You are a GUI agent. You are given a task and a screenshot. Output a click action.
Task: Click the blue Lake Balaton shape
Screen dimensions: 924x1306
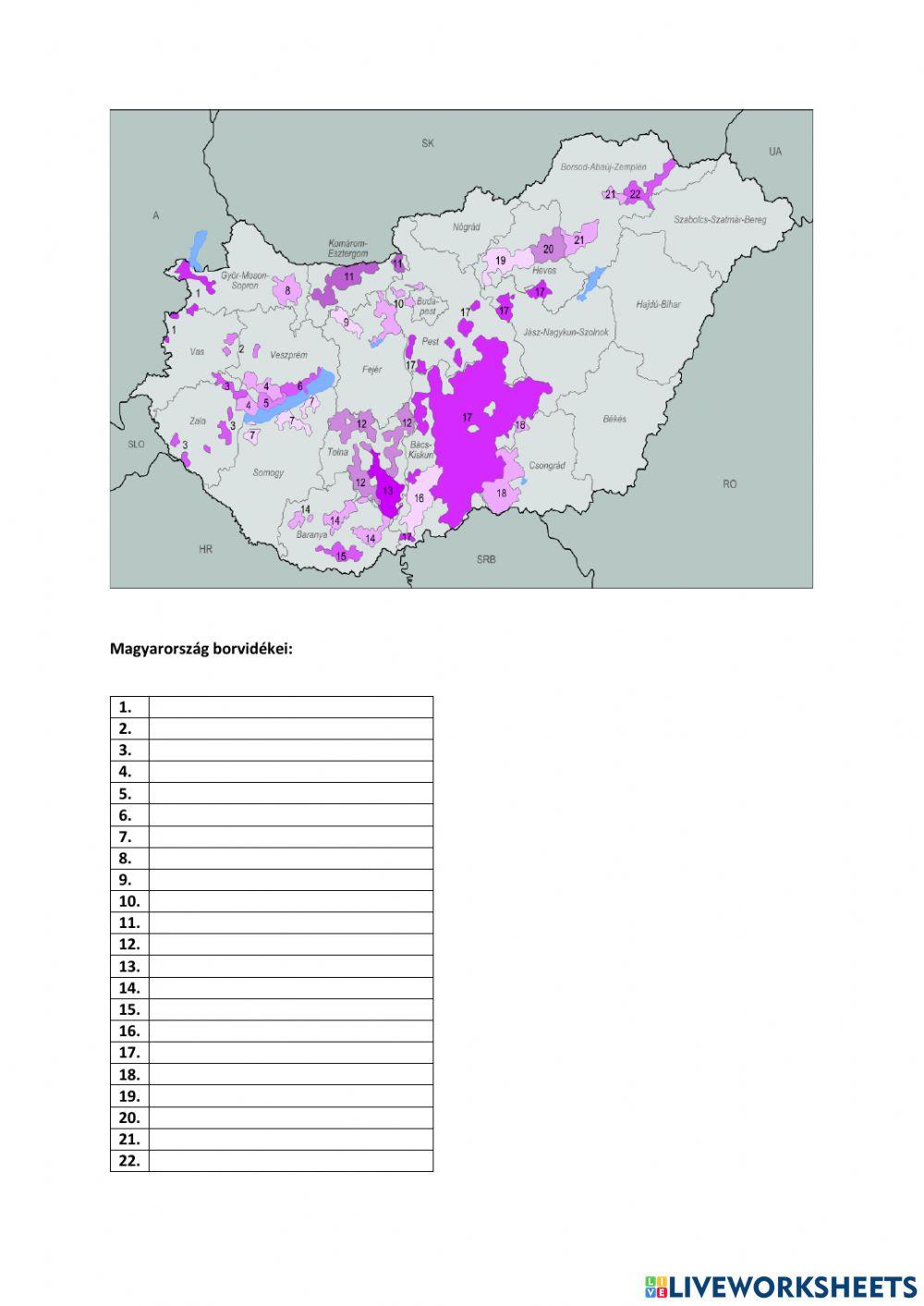(286, 403)
